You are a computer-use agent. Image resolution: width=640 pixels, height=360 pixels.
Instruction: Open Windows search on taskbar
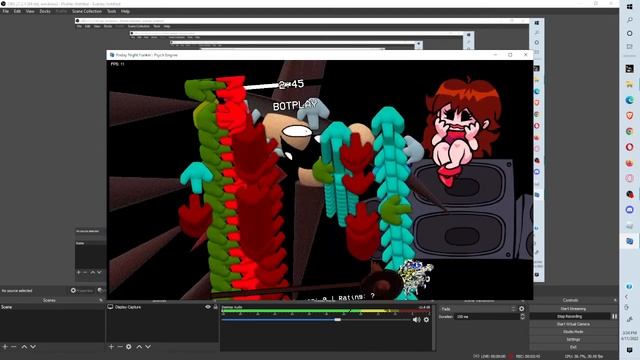629,20
